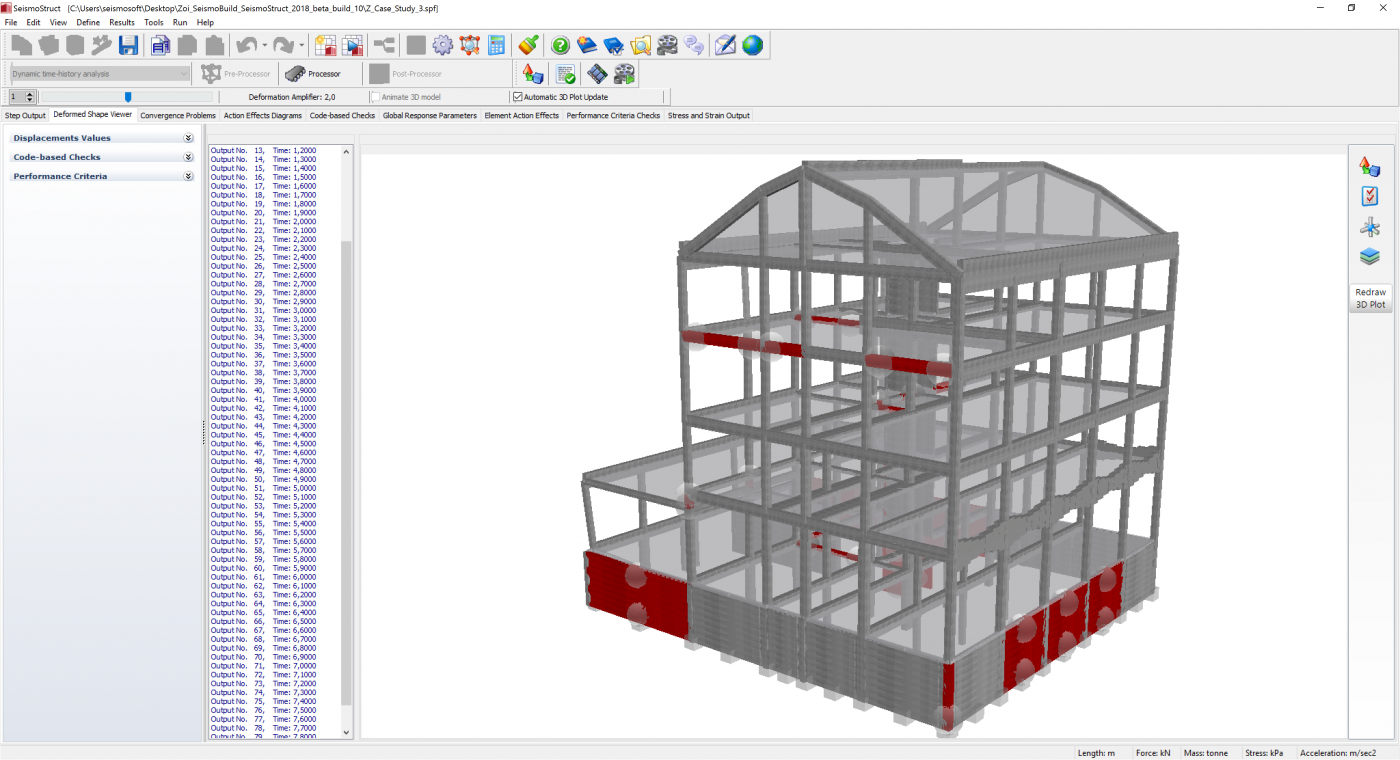
Task: Switch to the Global Response Parameters tab
Action: pos(430,116)
